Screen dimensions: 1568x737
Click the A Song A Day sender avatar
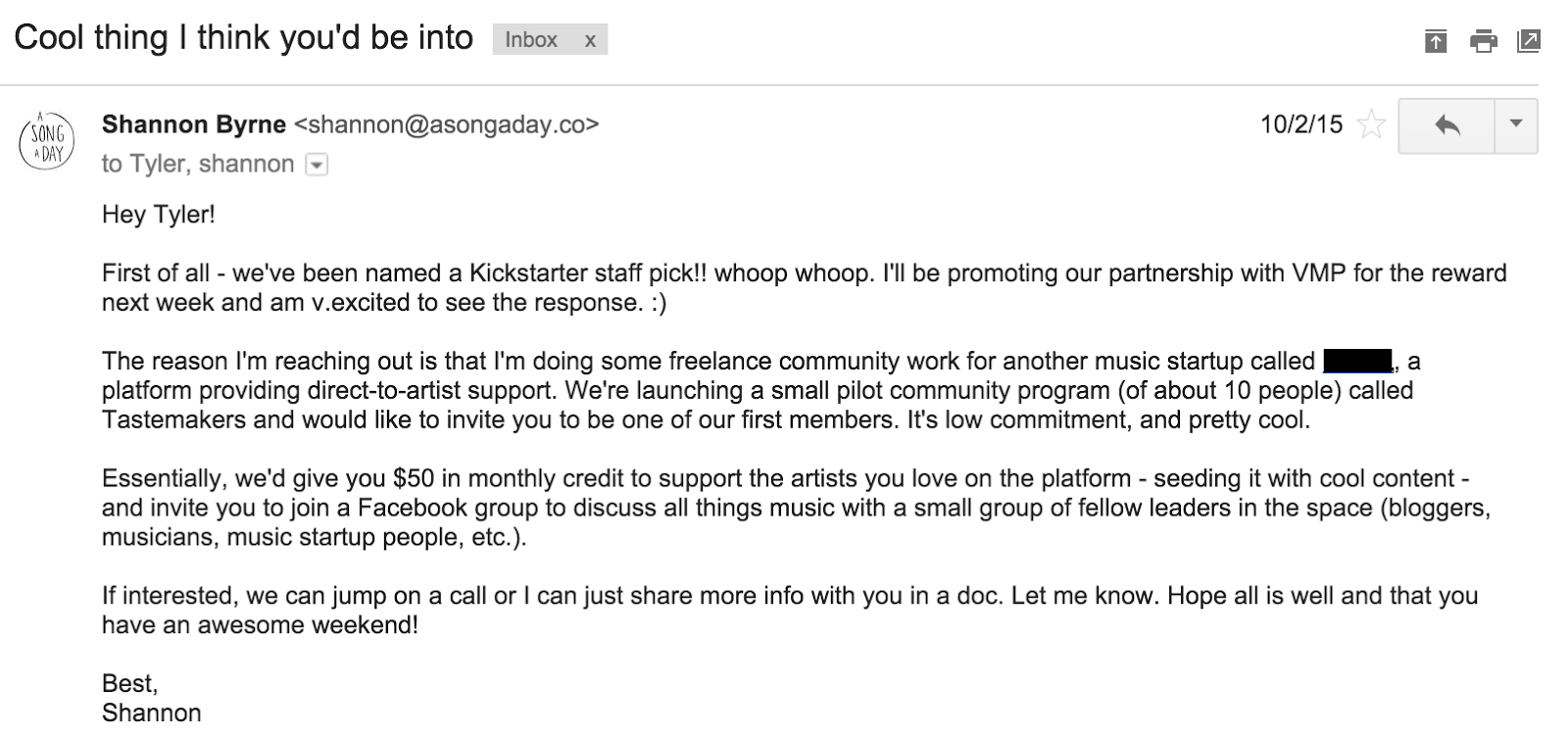tap(47, 143)
